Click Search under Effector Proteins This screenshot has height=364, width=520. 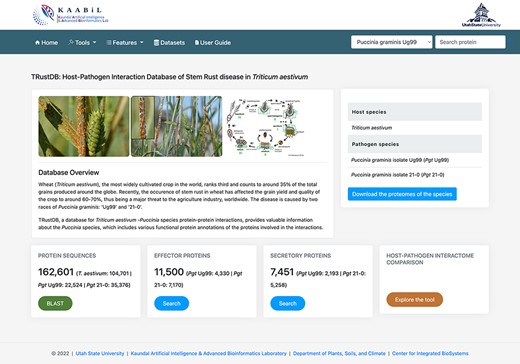(171, 303)
